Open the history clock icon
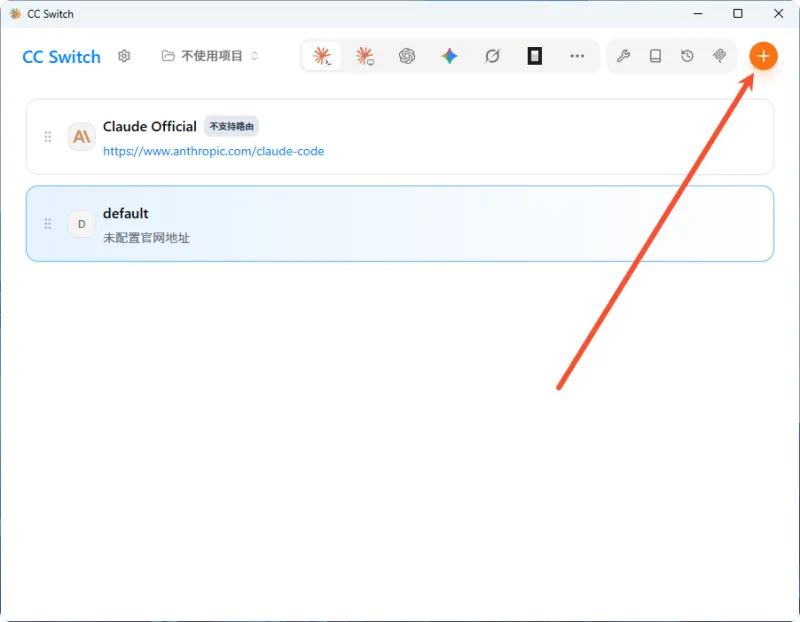The width and height of the screenshot is (800, 622). (687, 56)
